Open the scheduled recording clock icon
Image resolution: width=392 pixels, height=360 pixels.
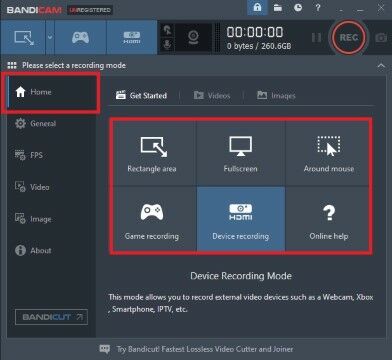(x=298, y=8)
